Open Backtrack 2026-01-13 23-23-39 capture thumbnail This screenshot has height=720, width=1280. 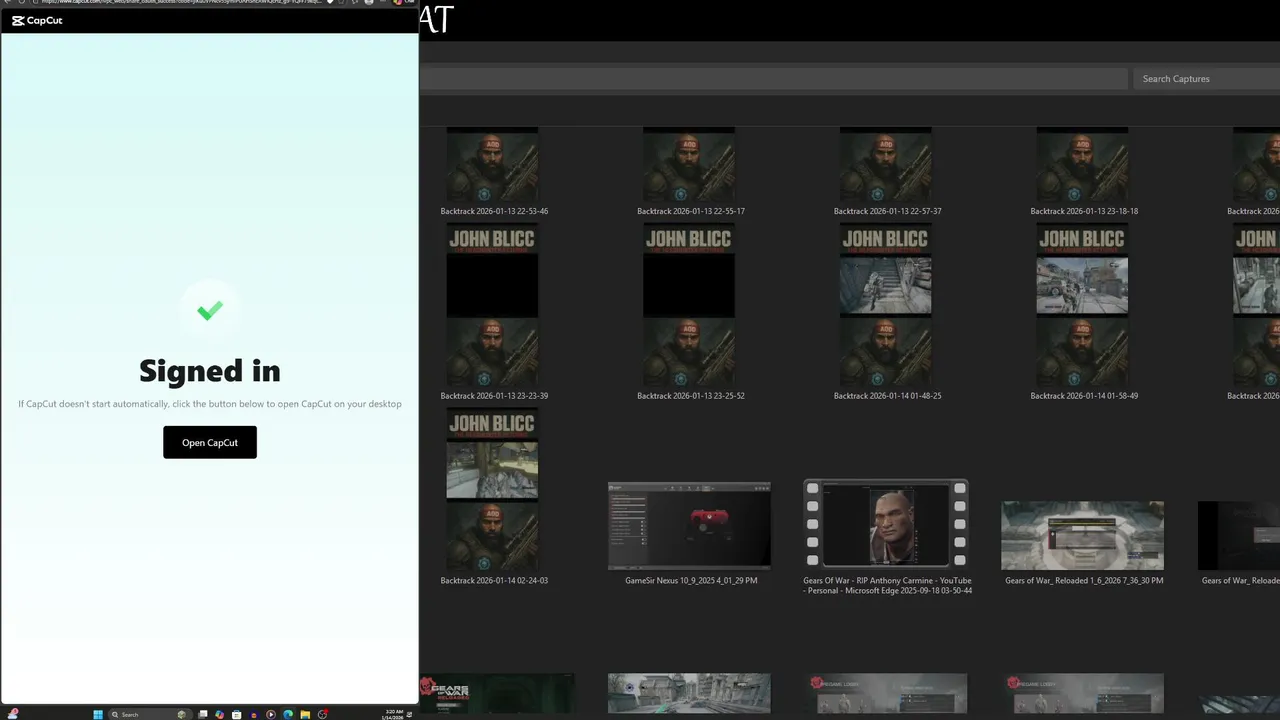click(x=492, y=305)
